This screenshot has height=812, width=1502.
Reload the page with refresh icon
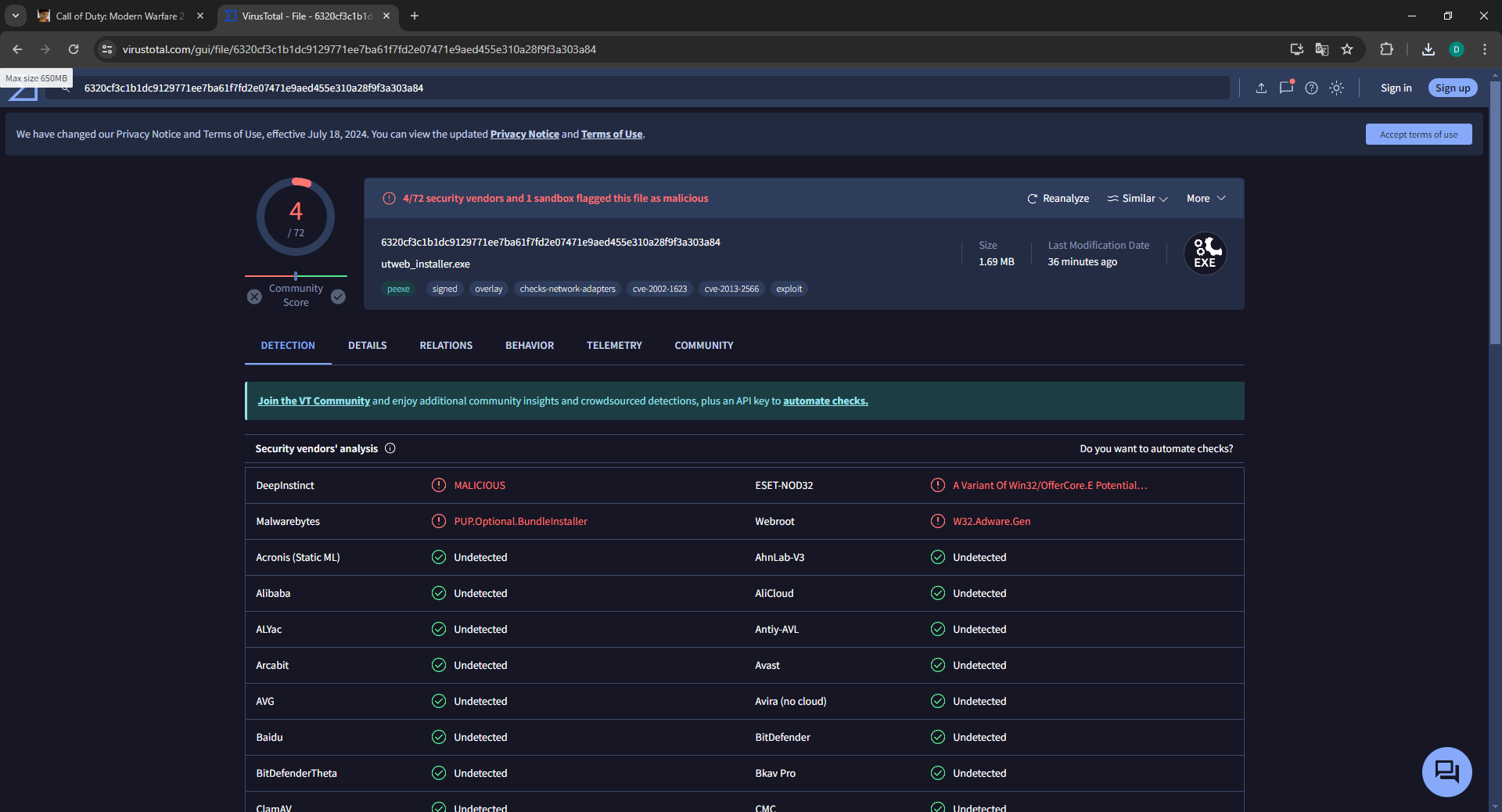click(74, 49)
